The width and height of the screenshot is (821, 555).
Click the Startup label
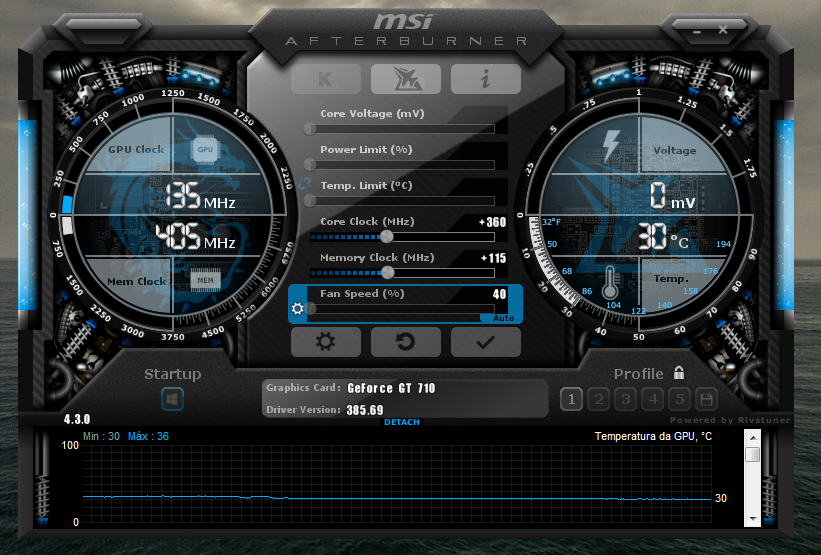pyautogui.click(x=172, y=374)
